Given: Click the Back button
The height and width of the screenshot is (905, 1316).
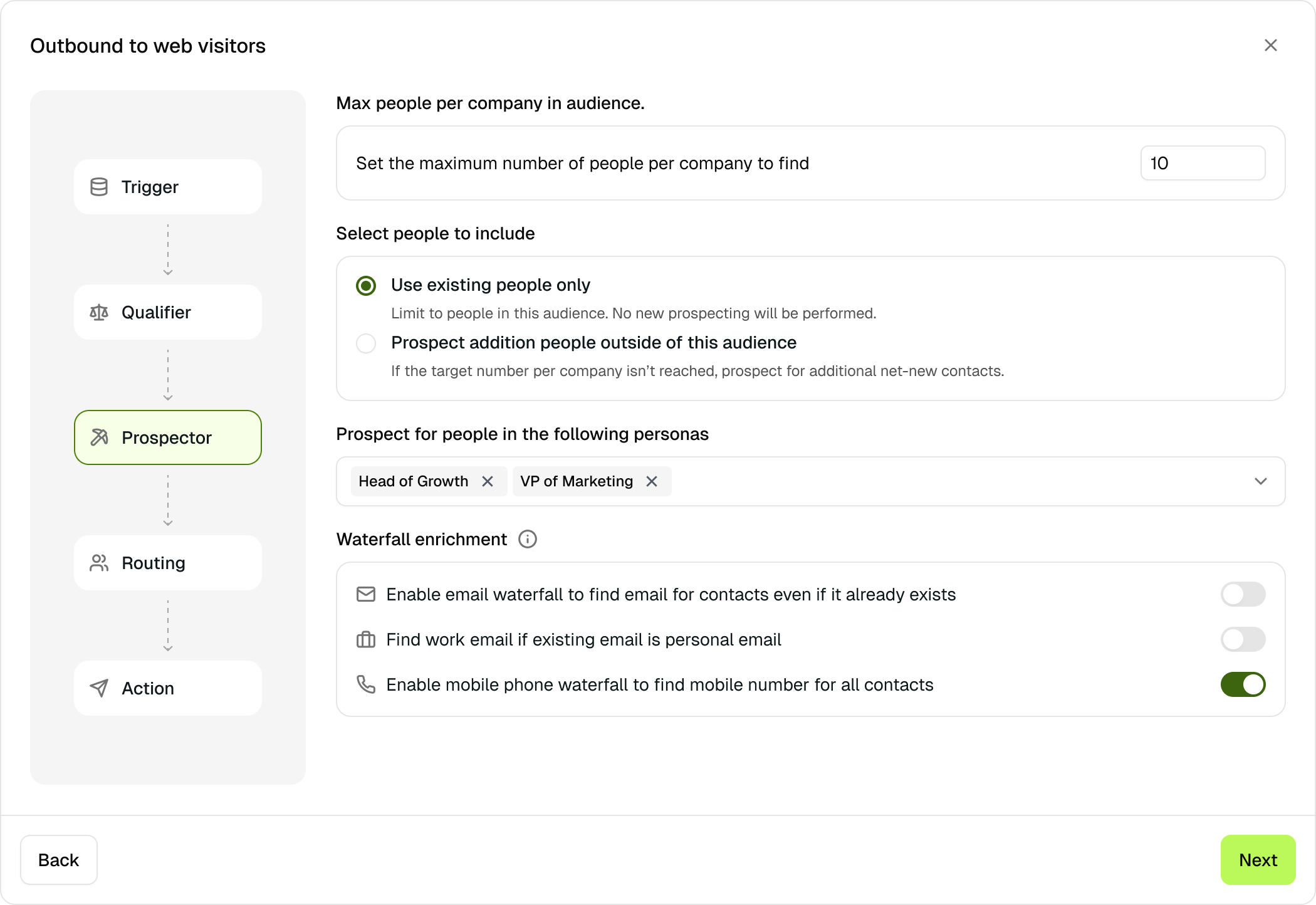Looking at the screenshot, I should 59,860.
